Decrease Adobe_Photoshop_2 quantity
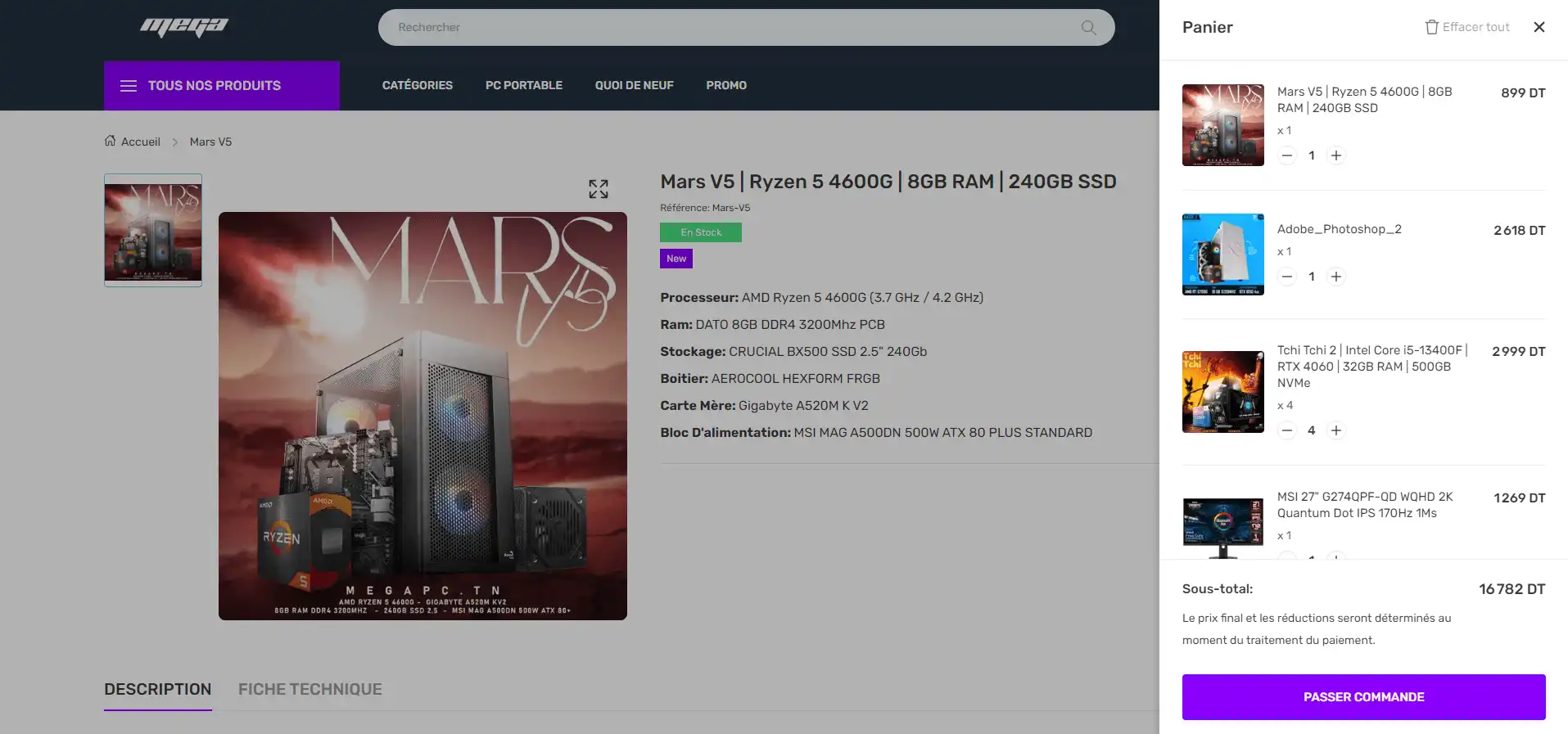This screenshot has width=1568, height=734. click(x=1287, y=277)
